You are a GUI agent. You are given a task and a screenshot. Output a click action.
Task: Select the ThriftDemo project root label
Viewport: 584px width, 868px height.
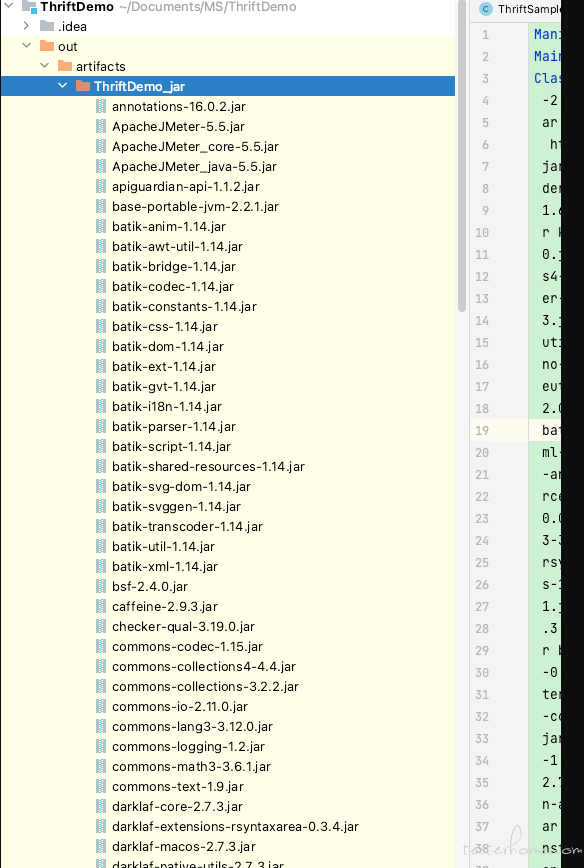[77, 7]
